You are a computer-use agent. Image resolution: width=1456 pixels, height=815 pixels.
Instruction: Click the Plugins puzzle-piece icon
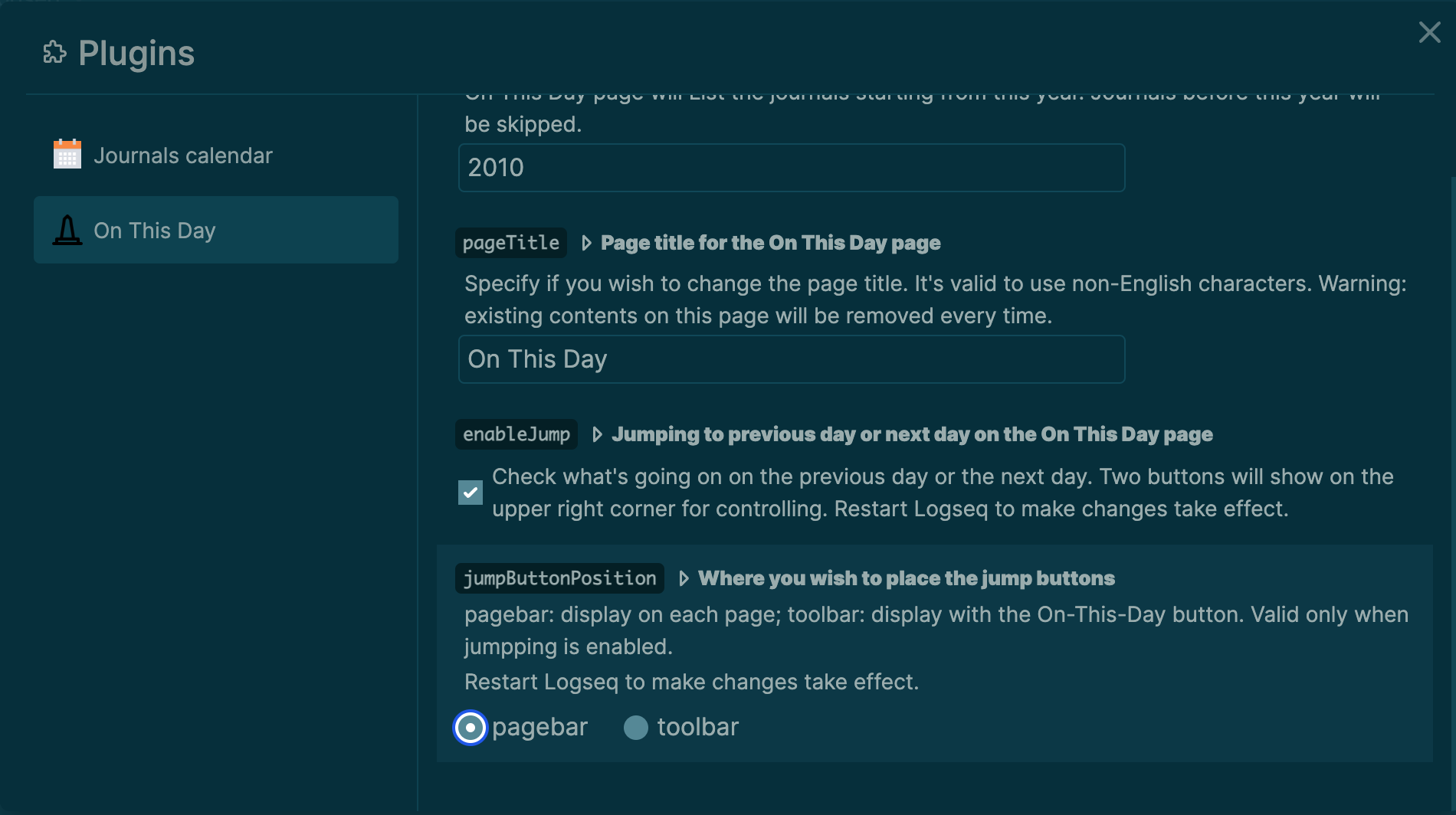click(54, 53)
